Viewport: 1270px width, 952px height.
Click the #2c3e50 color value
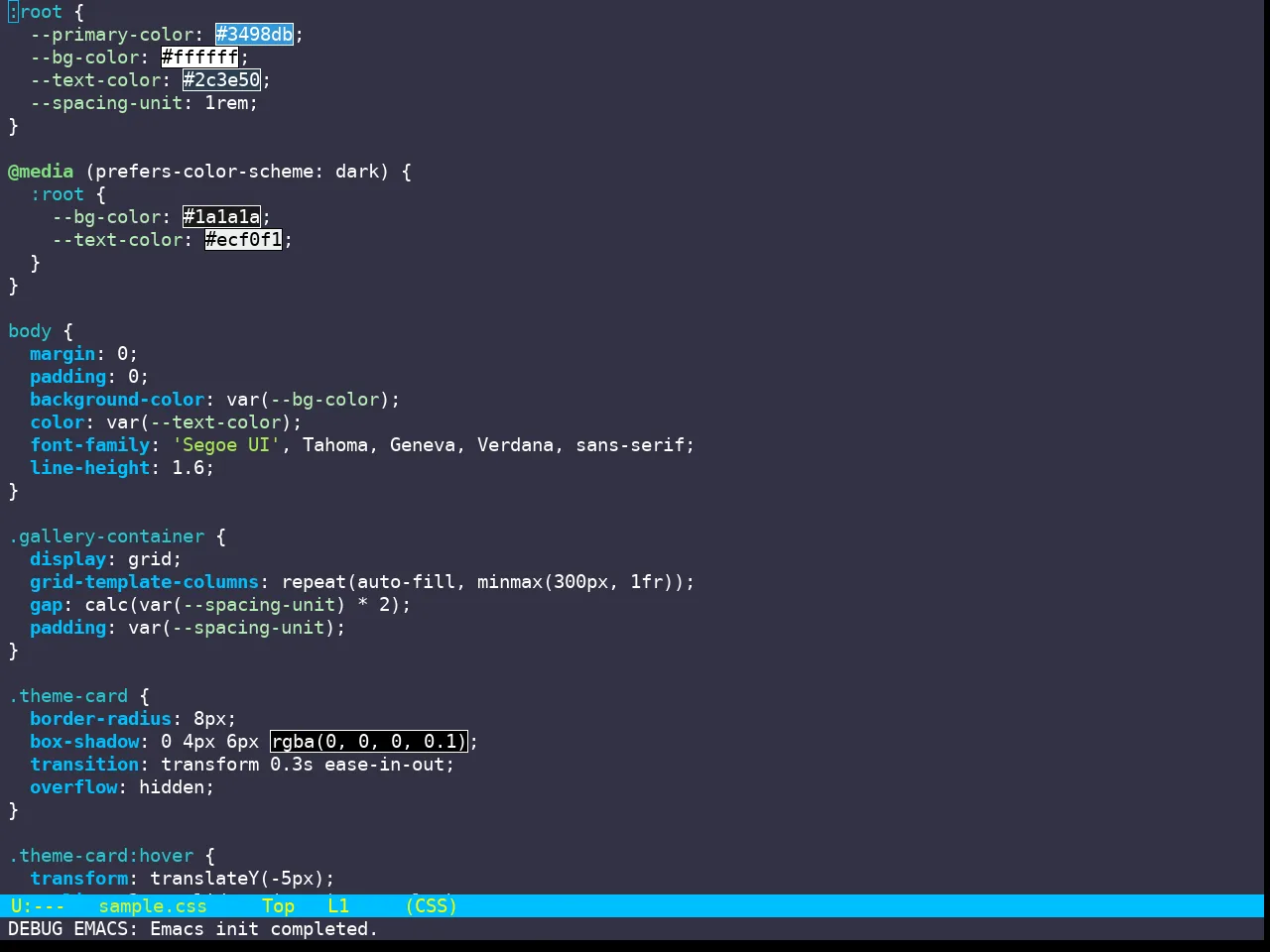222,80
